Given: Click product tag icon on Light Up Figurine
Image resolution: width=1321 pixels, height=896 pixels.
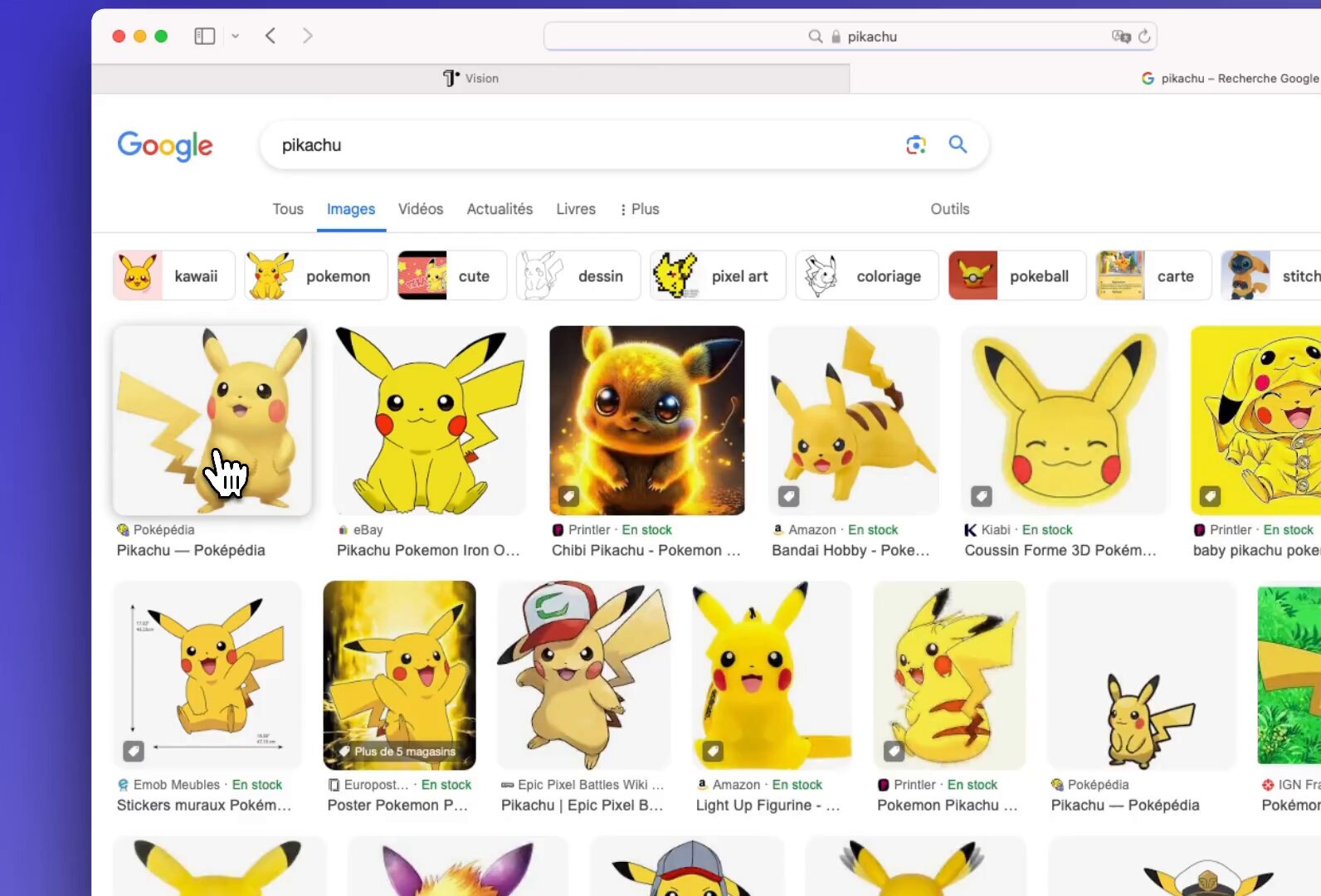Looking at the screenshot, I should pos(713,752).
